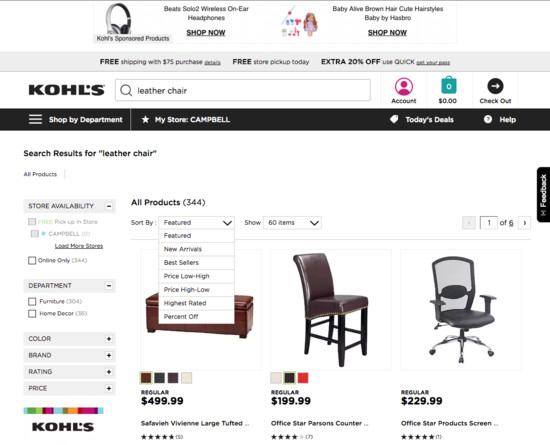The height and width of the screenshot is (445, 550).
Task: Click the Check Out arrow icon
Action: pyautogui.click(x=495, y=86)
